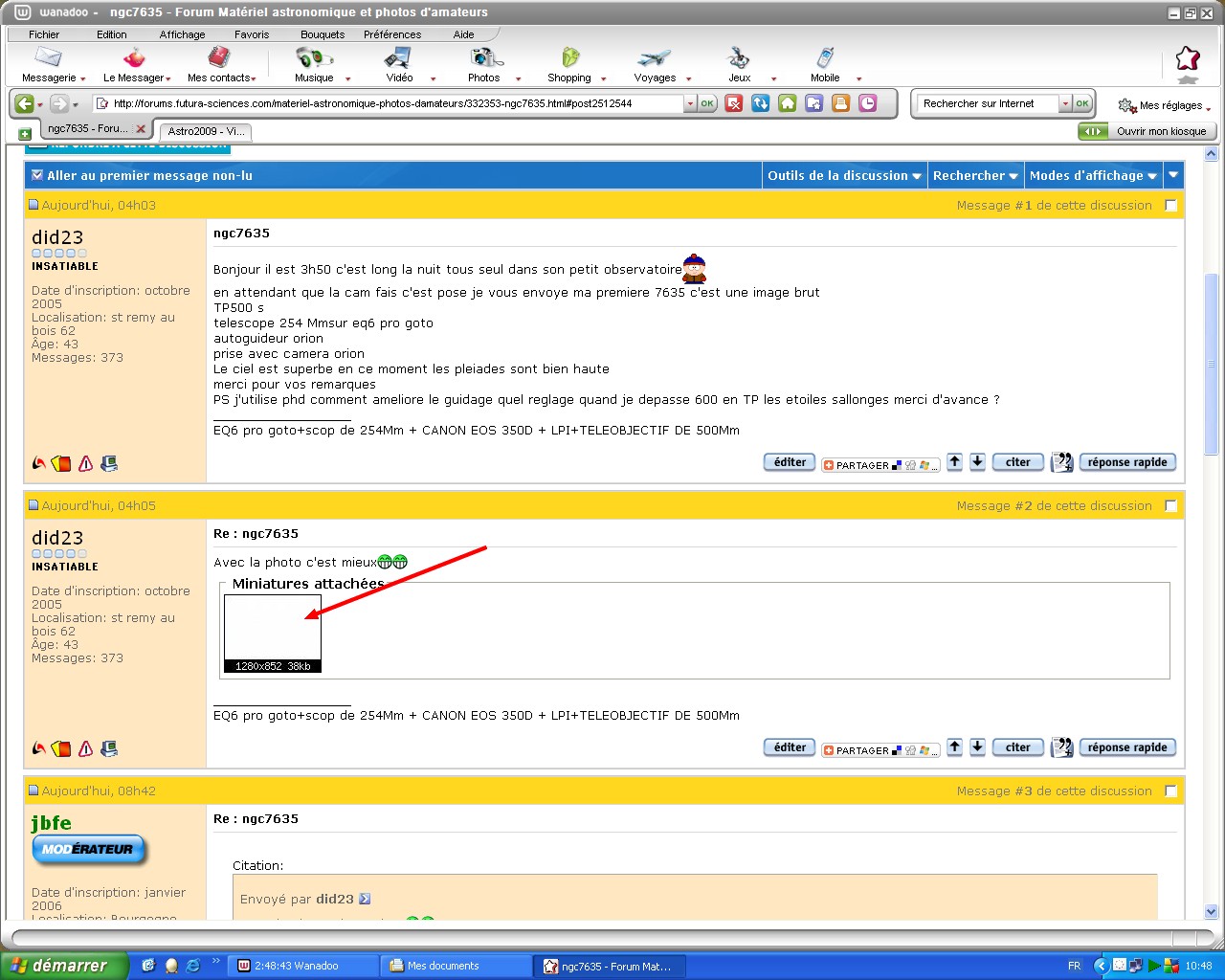Screen dimensions: 1225x980
Task: Click the orange printer icon in the address toolbar
Action: [841, 103]
